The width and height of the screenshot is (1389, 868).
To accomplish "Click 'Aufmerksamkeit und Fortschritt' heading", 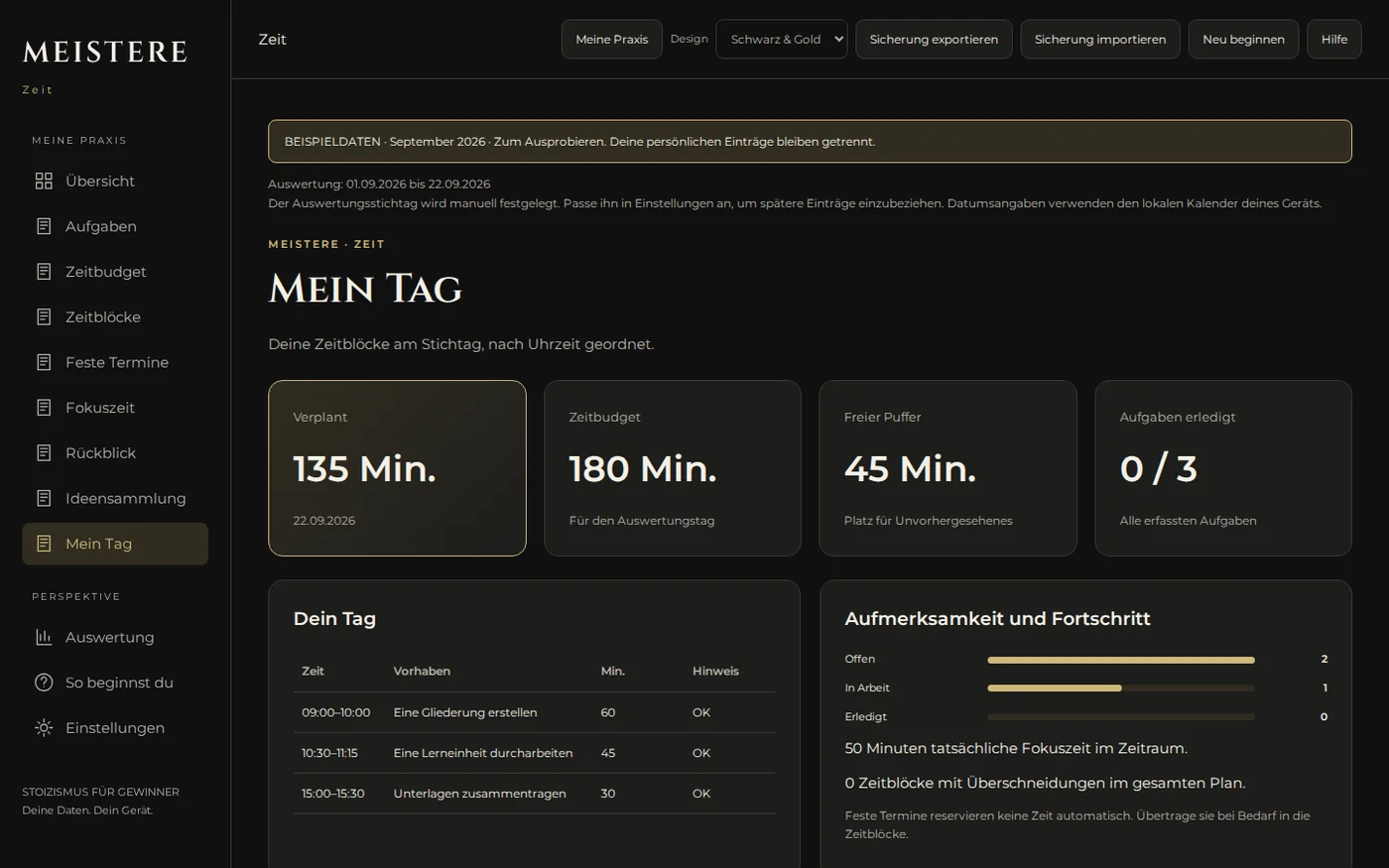I will tap(997, 619).
